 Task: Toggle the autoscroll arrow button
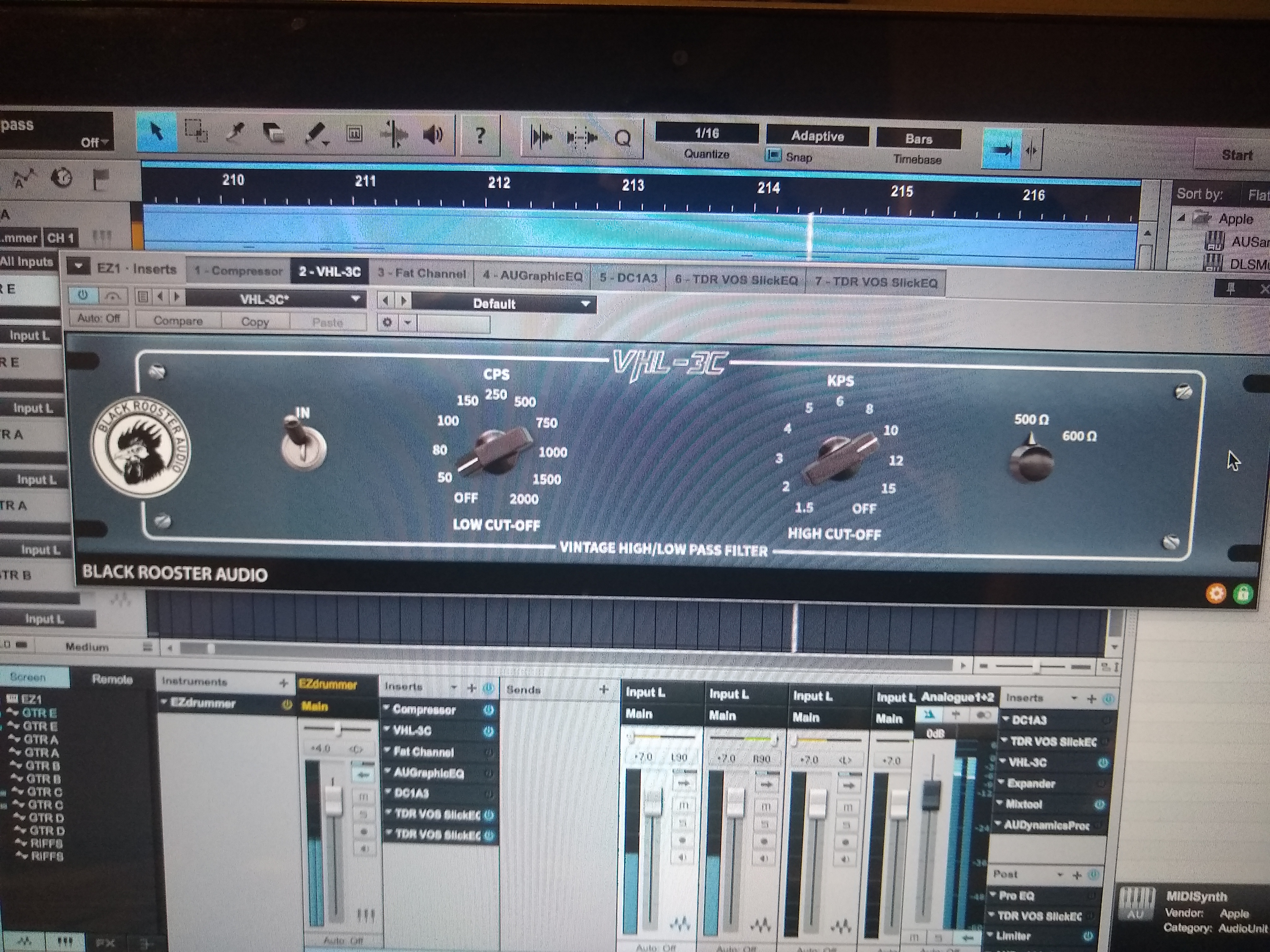pos(1001,149)
